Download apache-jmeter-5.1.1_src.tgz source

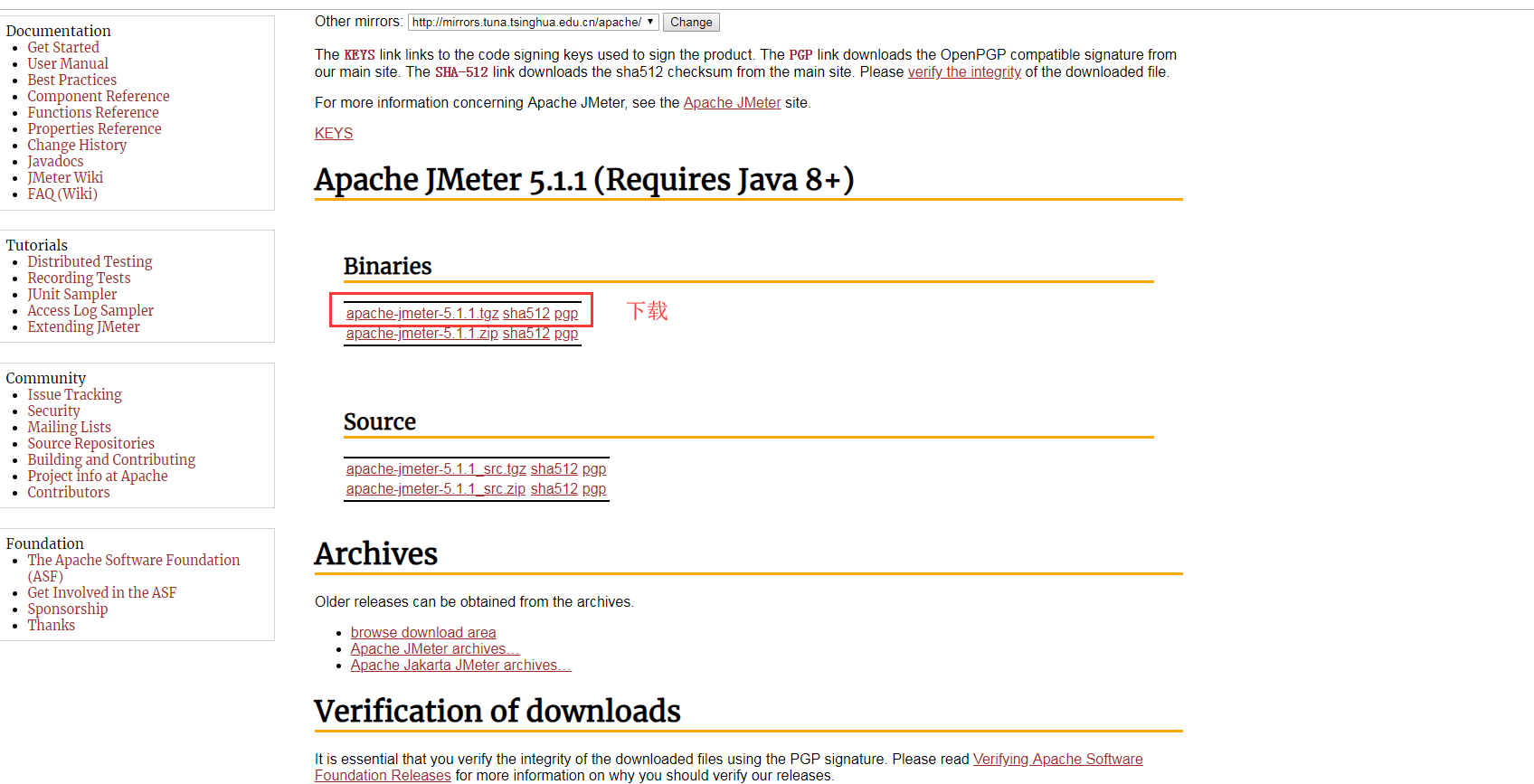436,468
